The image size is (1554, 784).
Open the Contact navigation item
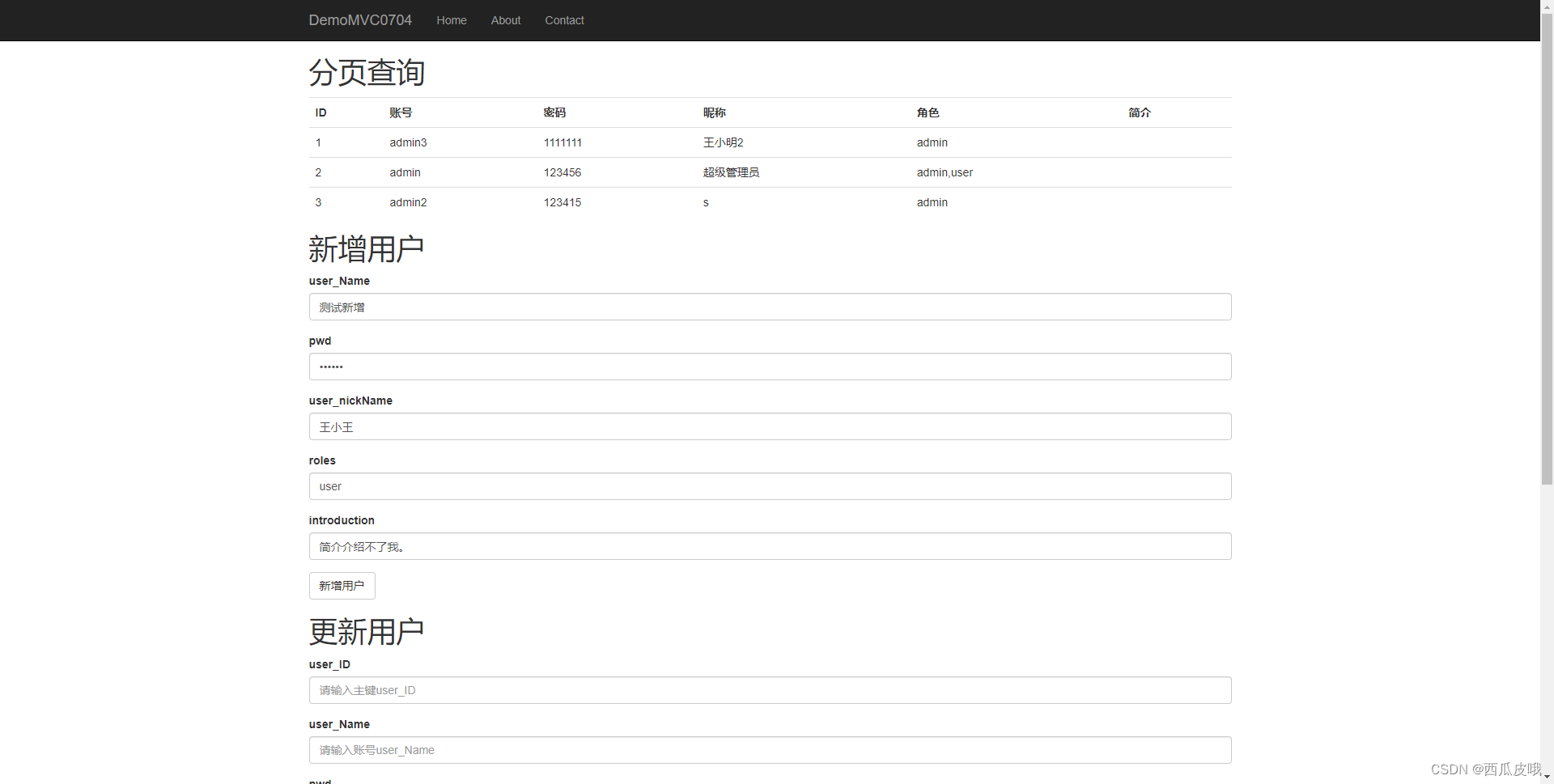pos(563,20)
